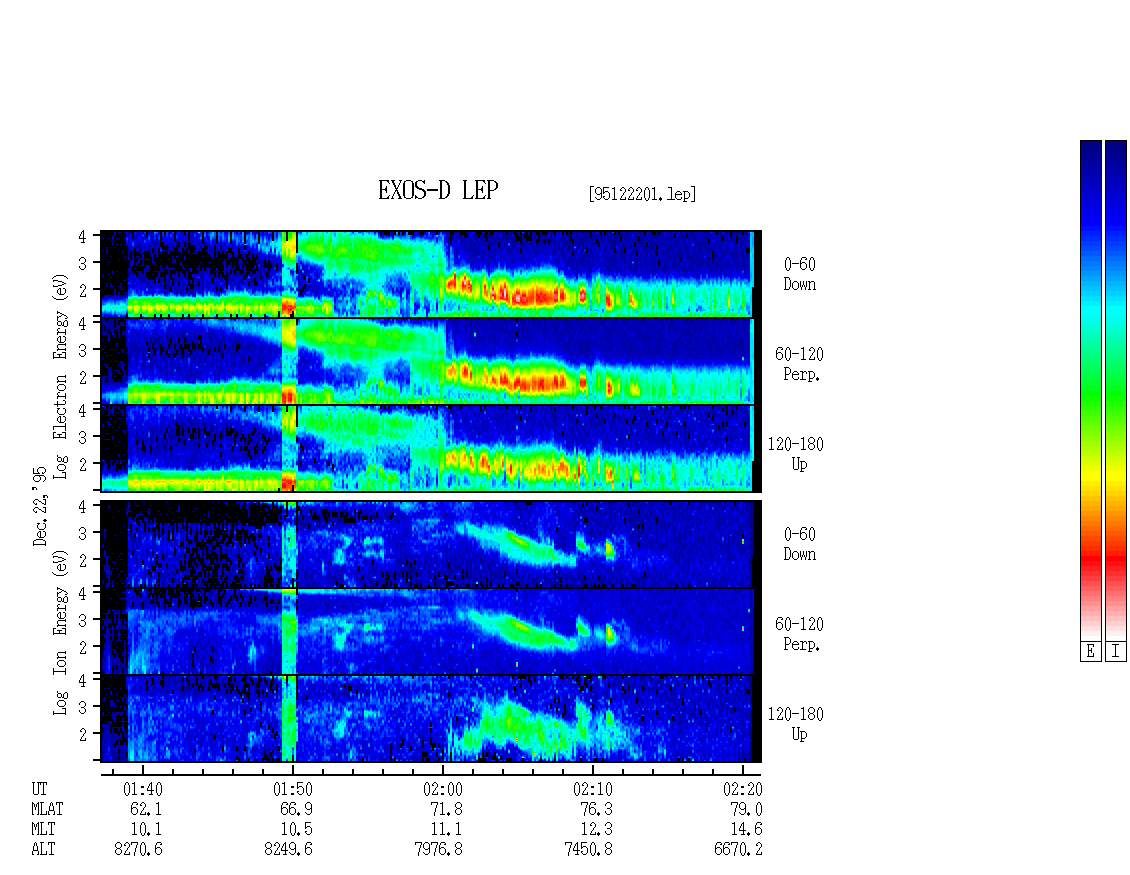1130x875 pixels.
Task: Click the Log Ion Energy (eV) axis label
Action: pyautogui.click(x=60, y=632)
